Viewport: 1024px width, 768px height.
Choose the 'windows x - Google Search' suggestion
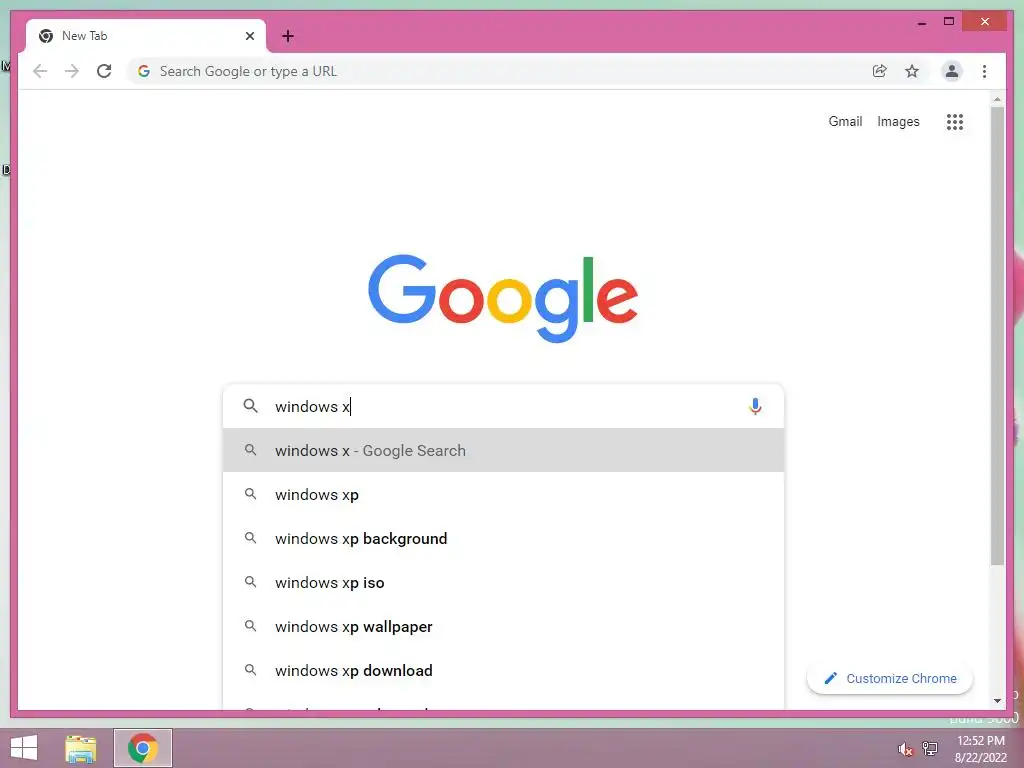coord(503,451)
